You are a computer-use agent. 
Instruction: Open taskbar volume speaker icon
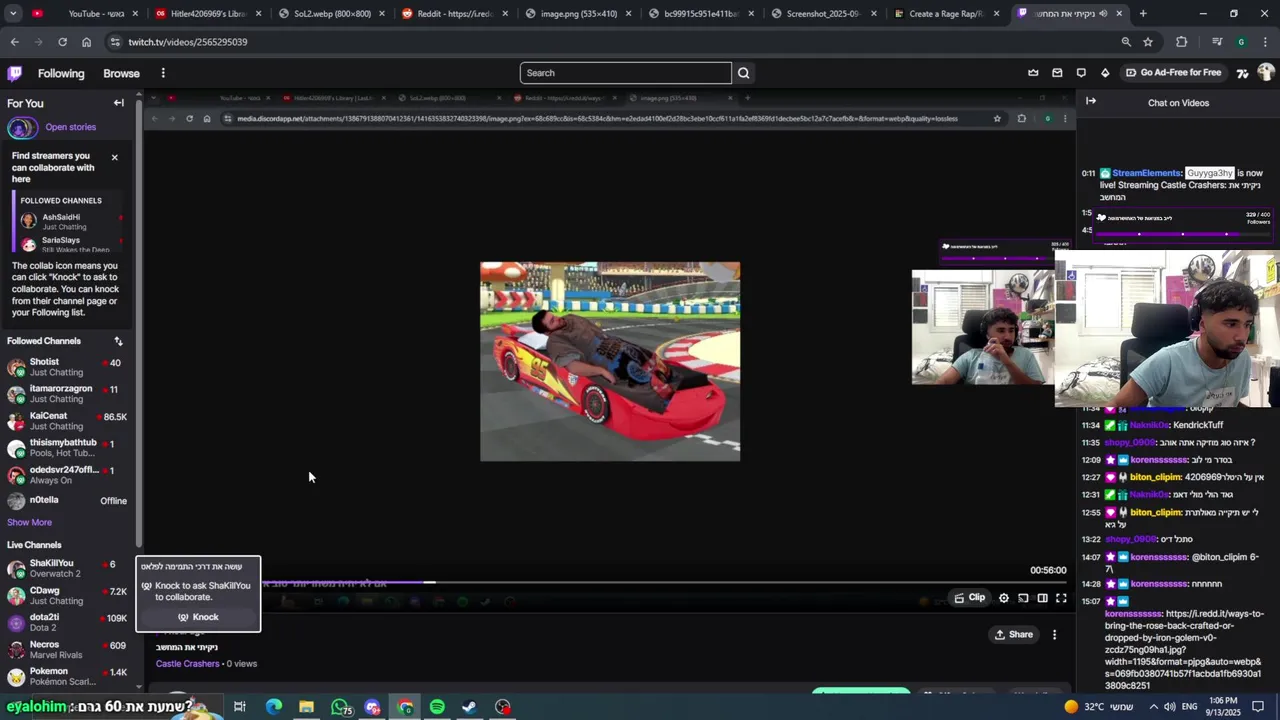point(1170,707)
